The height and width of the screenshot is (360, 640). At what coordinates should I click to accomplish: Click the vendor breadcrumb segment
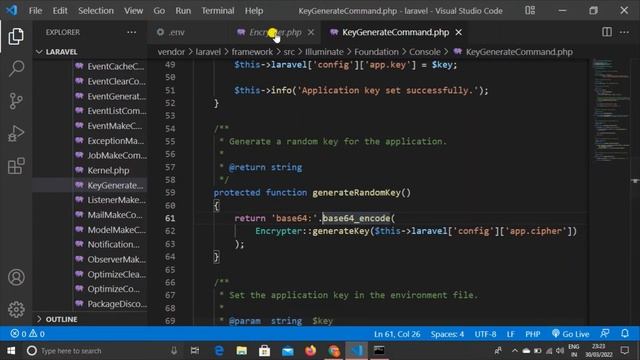click(x=171, y=52)
